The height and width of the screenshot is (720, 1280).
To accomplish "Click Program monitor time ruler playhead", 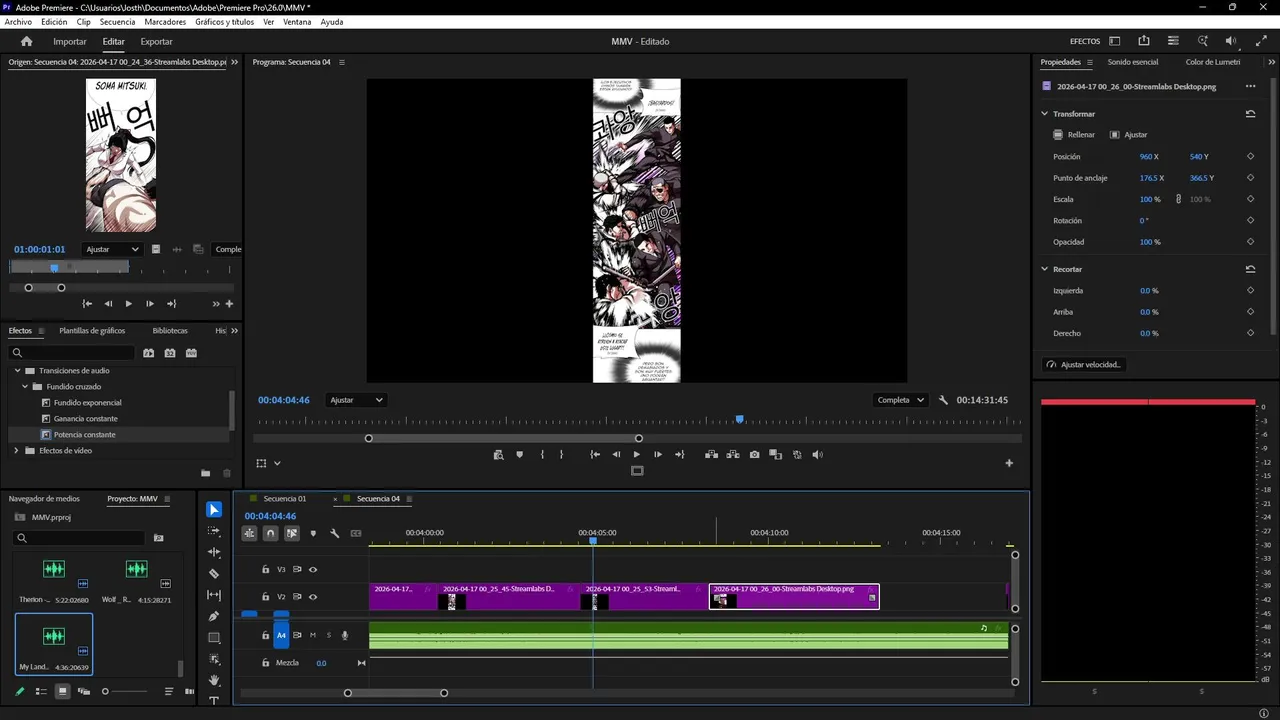I will 740,420.
